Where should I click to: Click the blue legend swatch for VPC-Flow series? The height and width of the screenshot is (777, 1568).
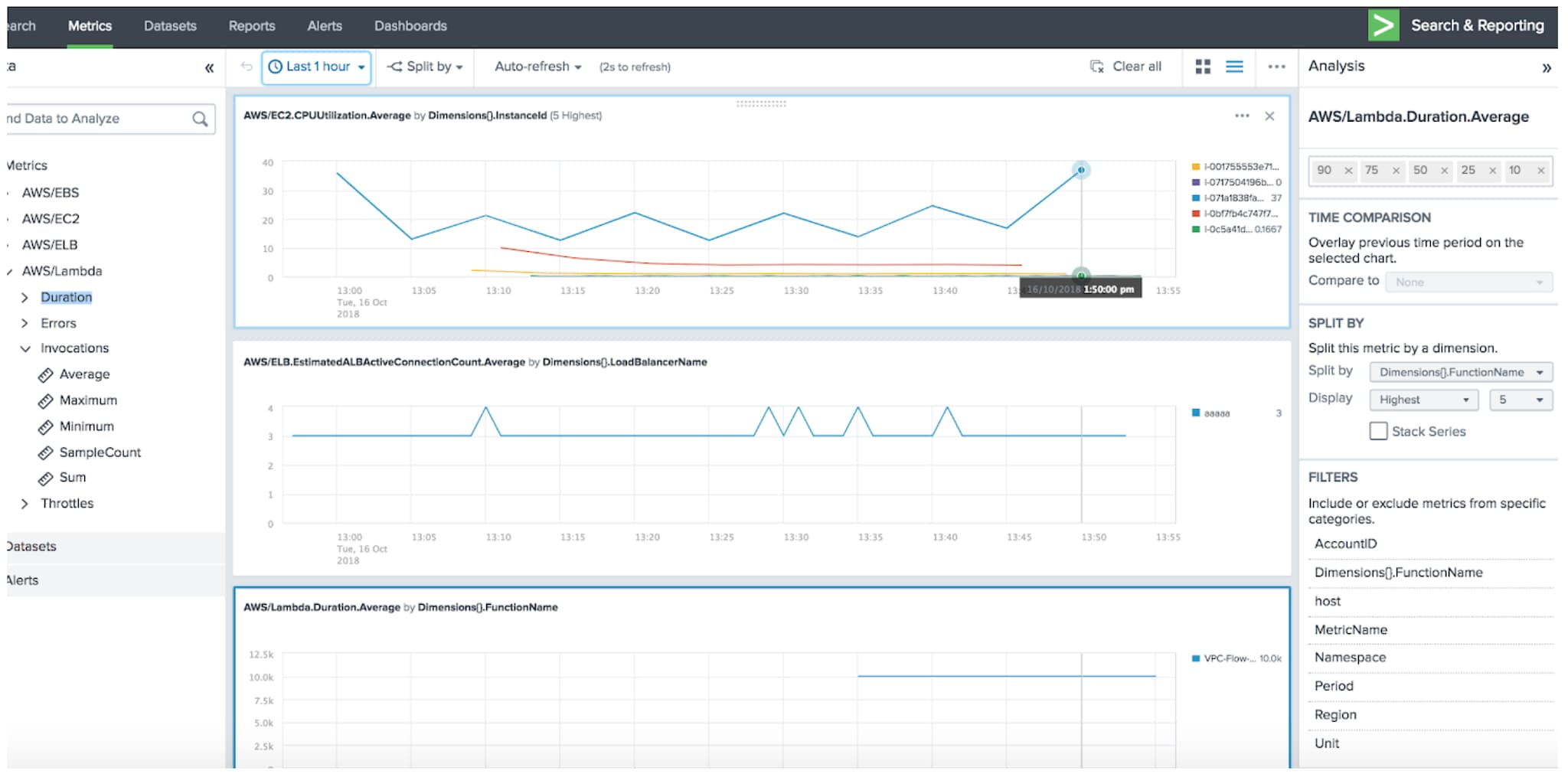pos(1195,658)
